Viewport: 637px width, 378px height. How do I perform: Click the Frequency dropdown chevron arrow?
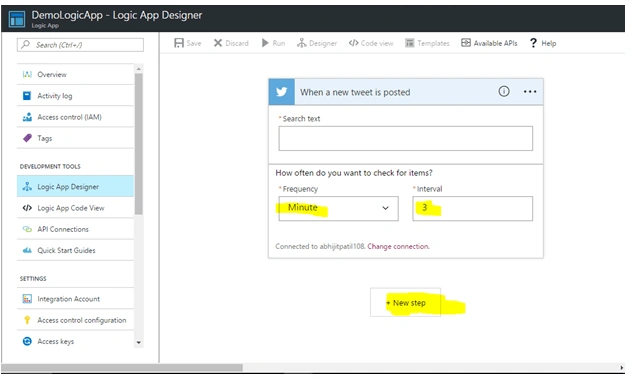385,208
